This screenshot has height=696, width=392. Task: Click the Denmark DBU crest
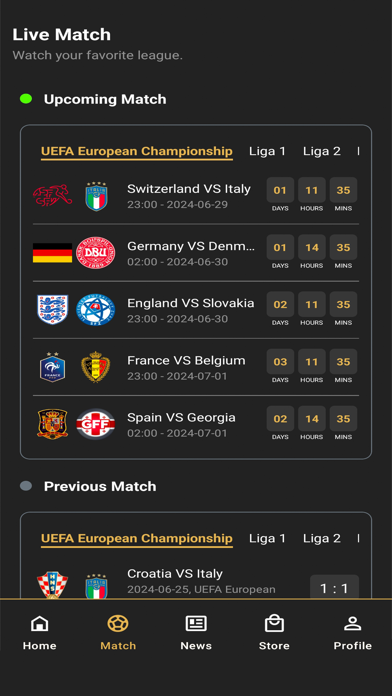[95, 253]
